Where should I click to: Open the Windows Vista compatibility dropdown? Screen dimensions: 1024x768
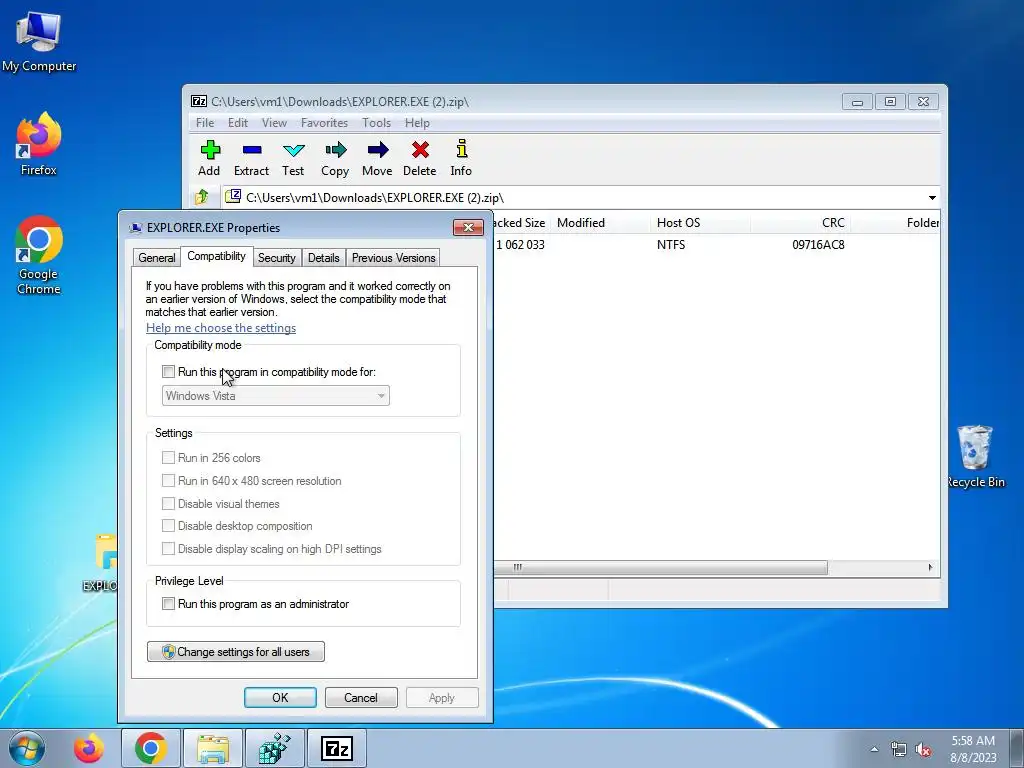(276, 396)
